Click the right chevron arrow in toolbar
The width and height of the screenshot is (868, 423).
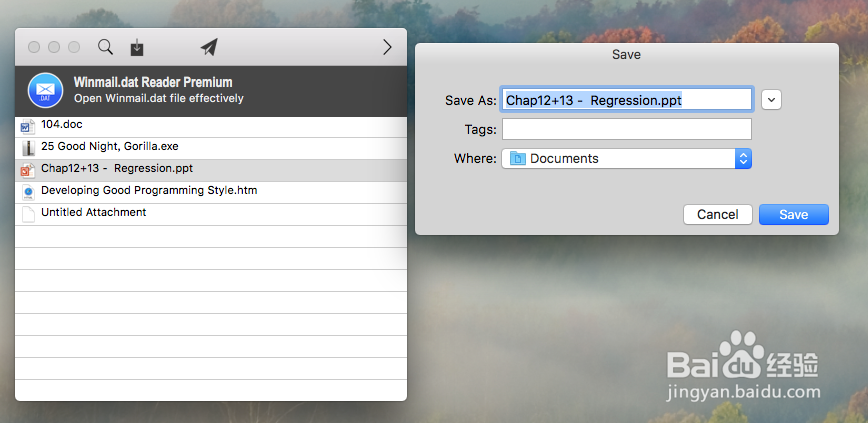(x=387, y=47)
